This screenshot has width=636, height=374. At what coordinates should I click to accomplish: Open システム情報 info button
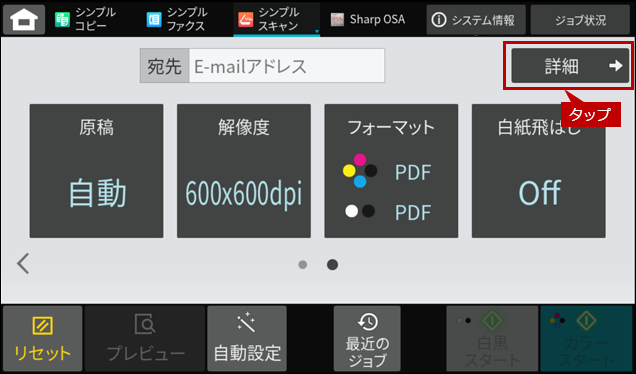click(x=476, y=19)
